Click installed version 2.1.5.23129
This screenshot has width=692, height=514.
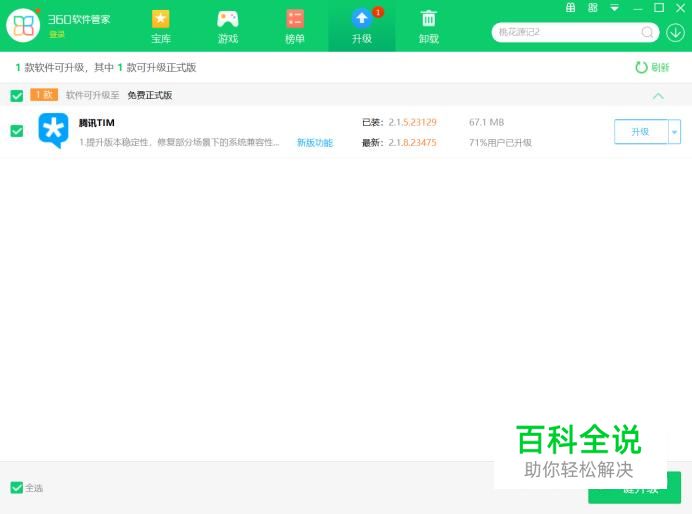pyautogui.click(x=412, y=122)
